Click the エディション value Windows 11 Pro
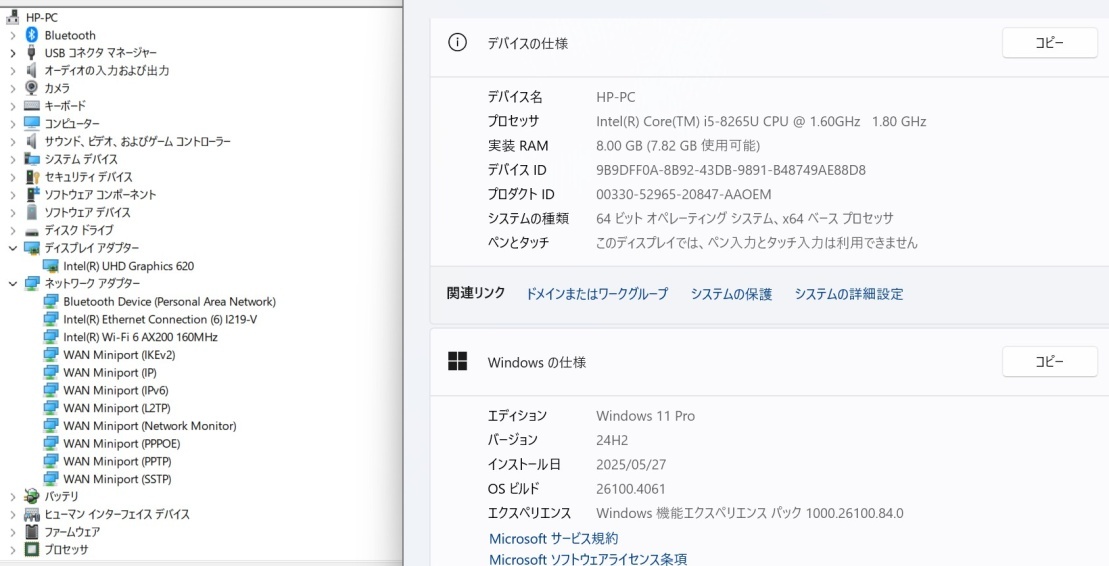 coord(645,416)
